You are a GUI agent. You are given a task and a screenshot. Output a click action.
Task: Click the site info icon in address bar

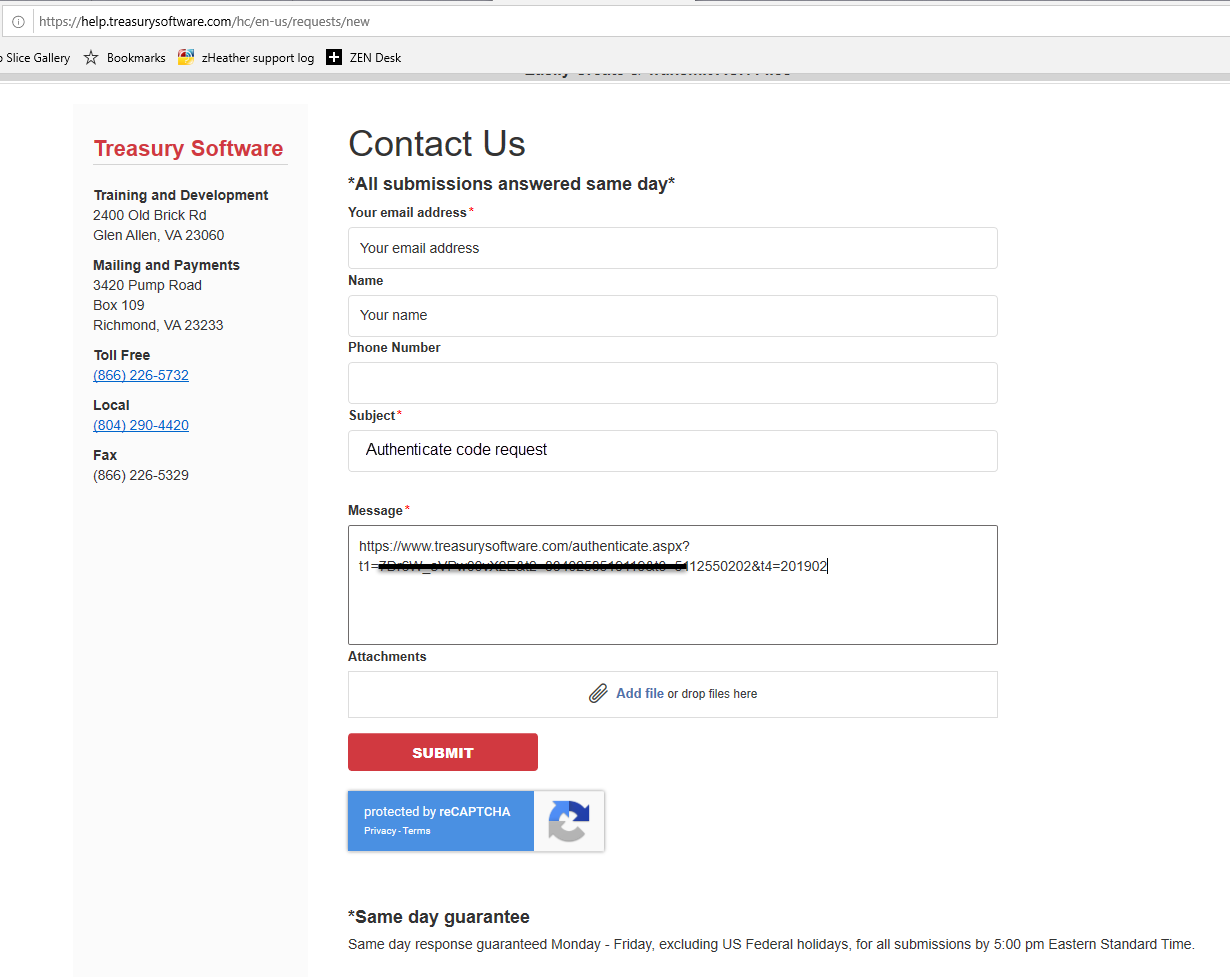pyautogui.click(x=18, y=21)
